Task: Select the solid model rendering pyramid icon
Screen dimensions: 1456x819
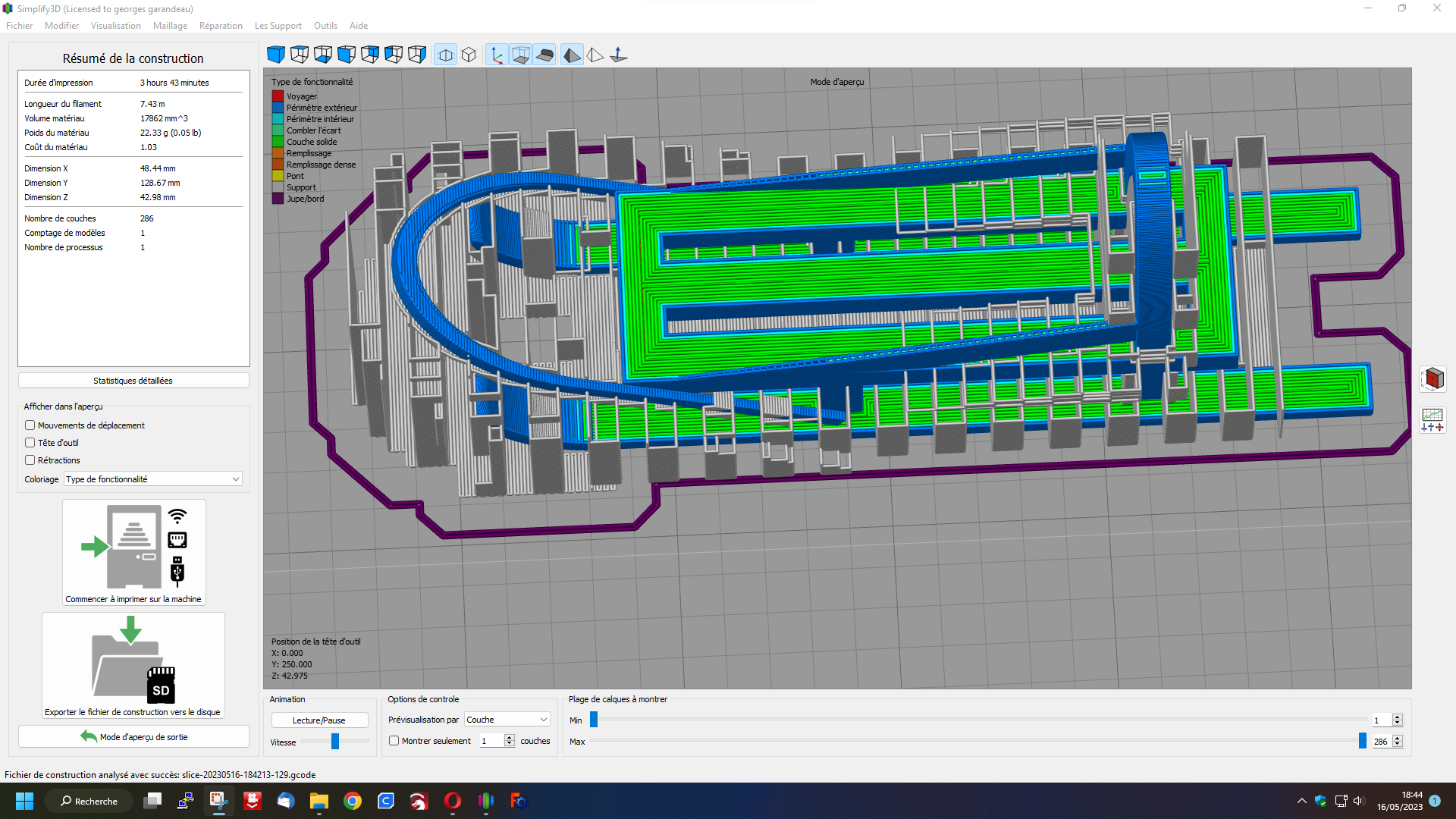Action: point(572,55)
